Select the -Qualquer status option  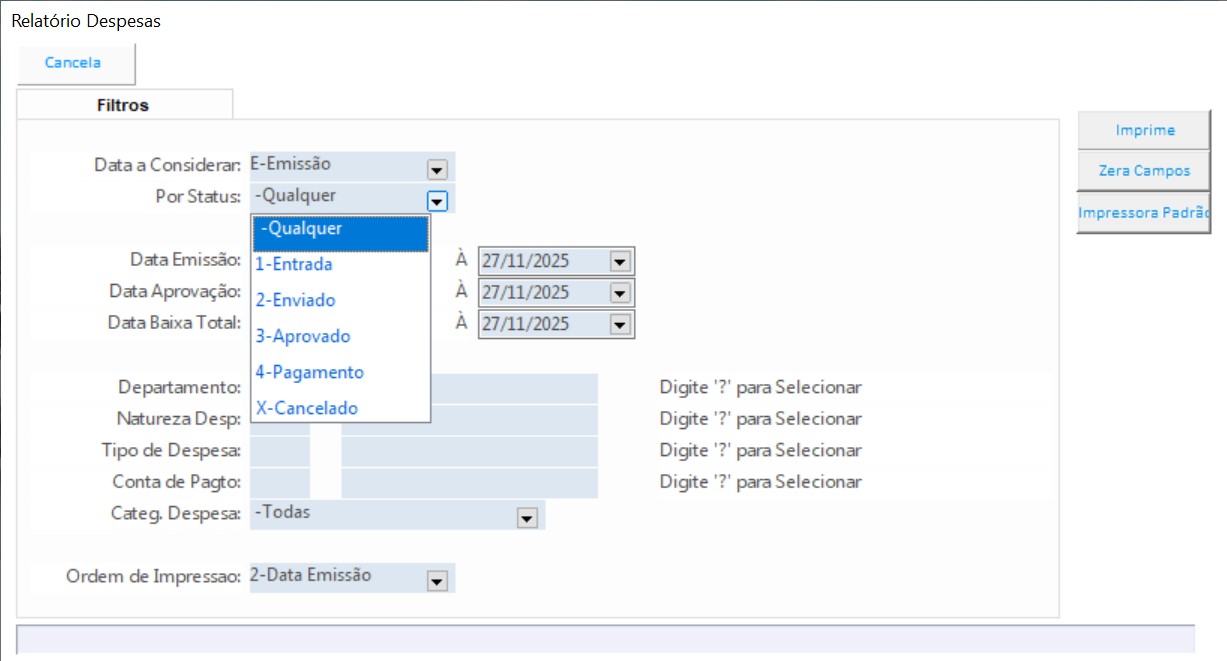[x=340, y=230]
